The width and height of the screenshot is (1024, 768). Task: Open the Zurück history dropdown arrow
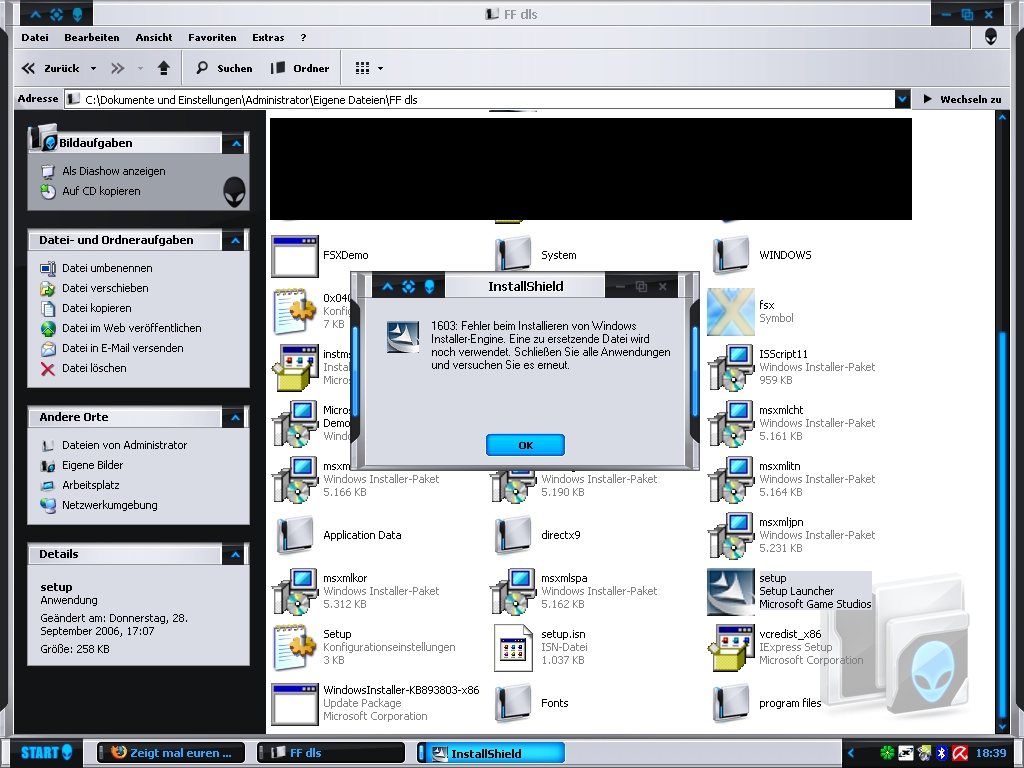[93, 68]
